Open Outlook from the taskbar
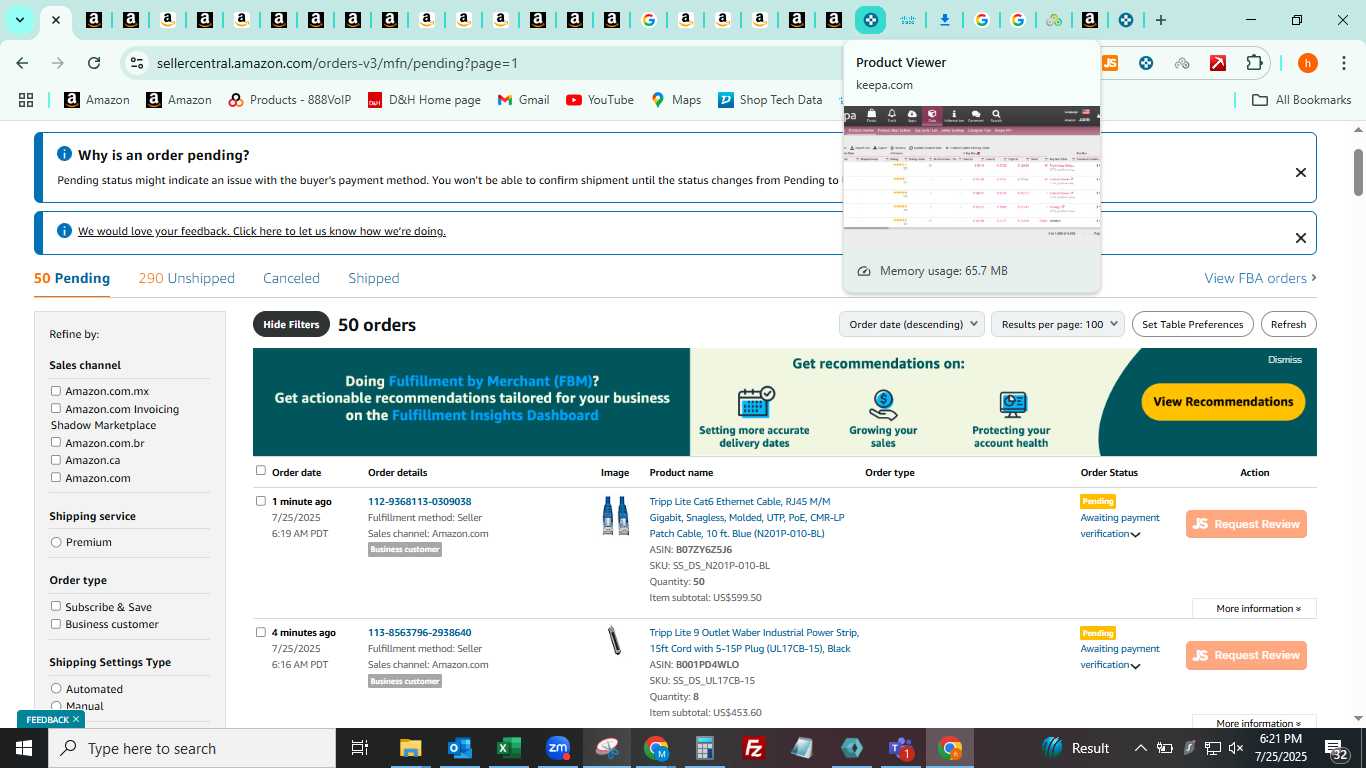Viewport: 1366px width, 768px height. (x=459, y=748)
